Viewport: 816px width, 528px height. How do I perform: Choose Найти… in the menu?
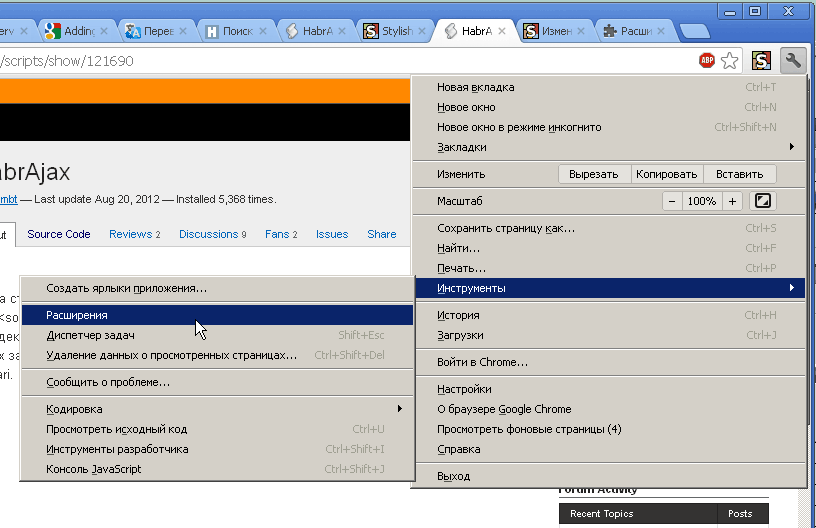click(609, 248)
